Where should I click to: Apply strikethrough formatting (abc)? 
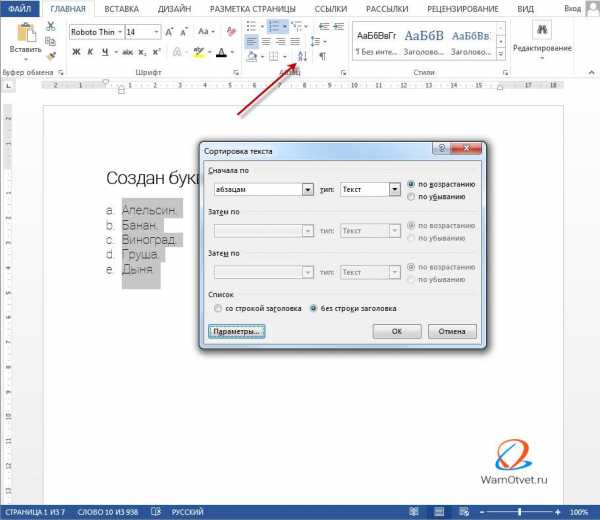pyautogui.click(x=127, y=52)
